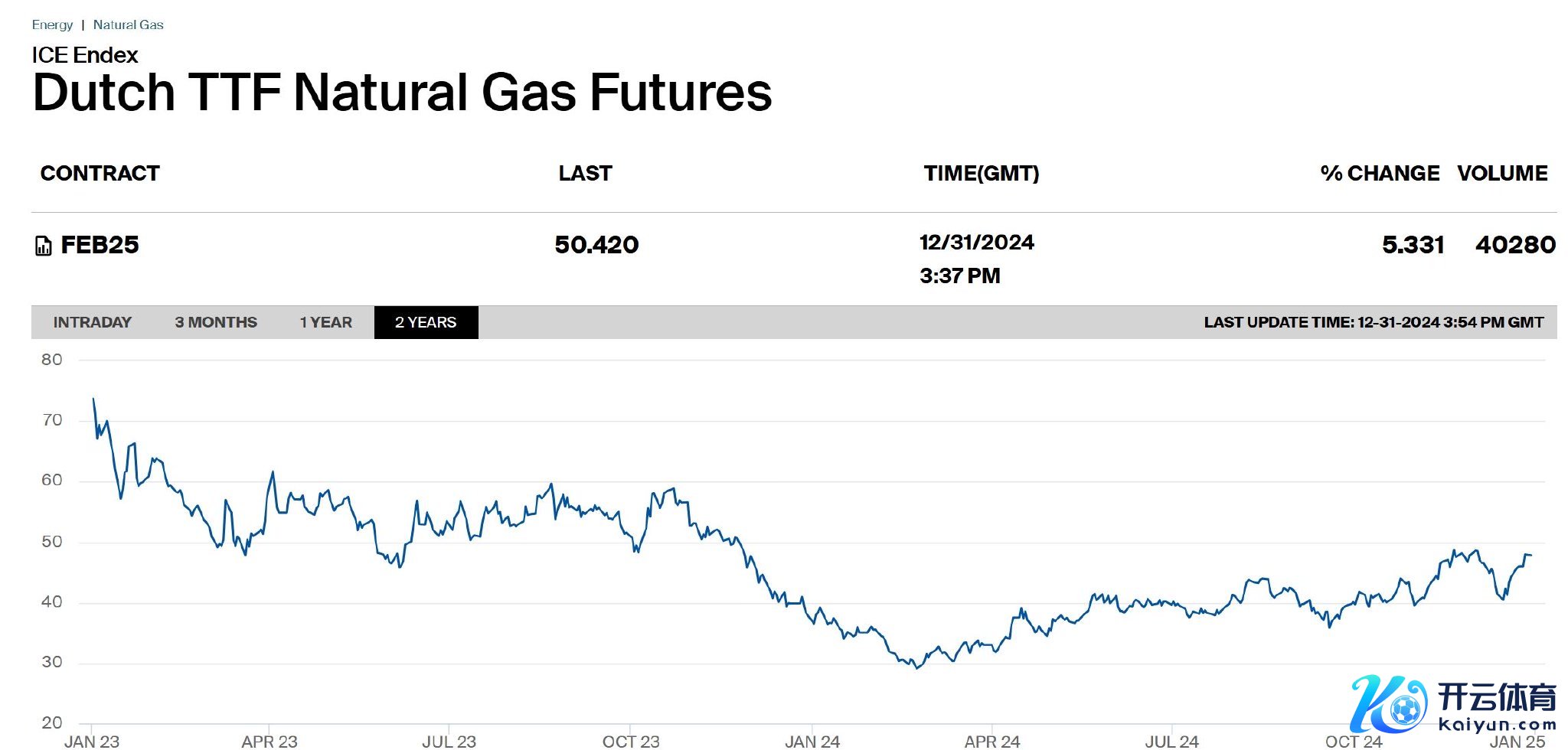
Task: Click the Last column header
Action: point(585,174)
